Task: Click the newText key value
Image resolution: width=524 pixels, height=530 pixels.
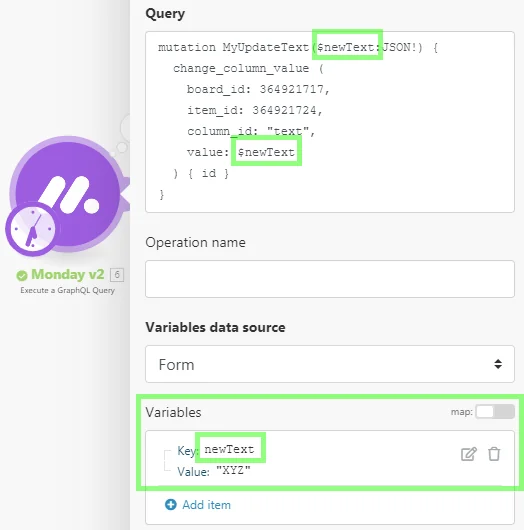Action: [229, 449]
